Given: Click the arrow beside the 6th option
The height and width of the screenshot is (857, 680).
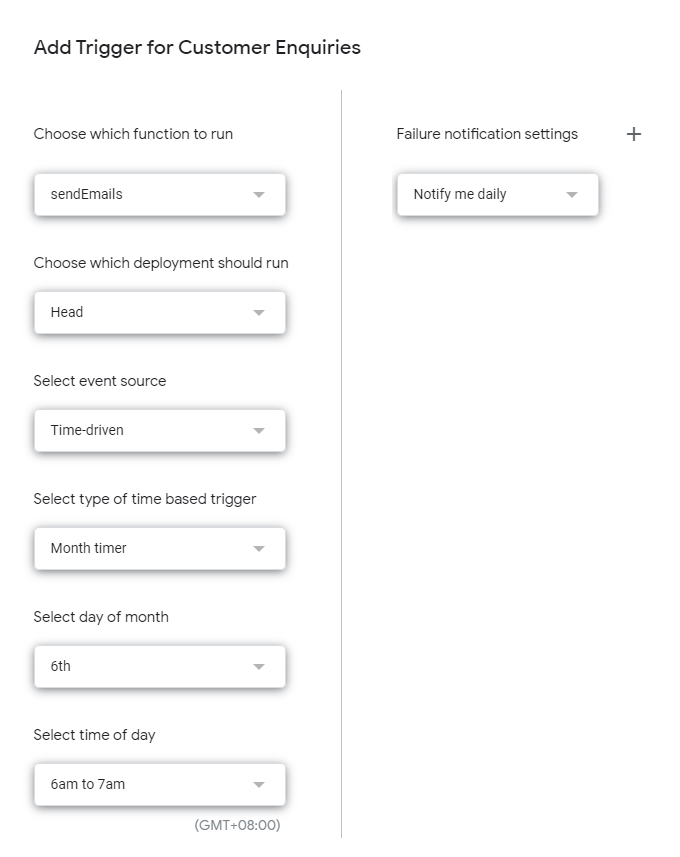Looking at the screenshot, I should [x=259, y=667].
